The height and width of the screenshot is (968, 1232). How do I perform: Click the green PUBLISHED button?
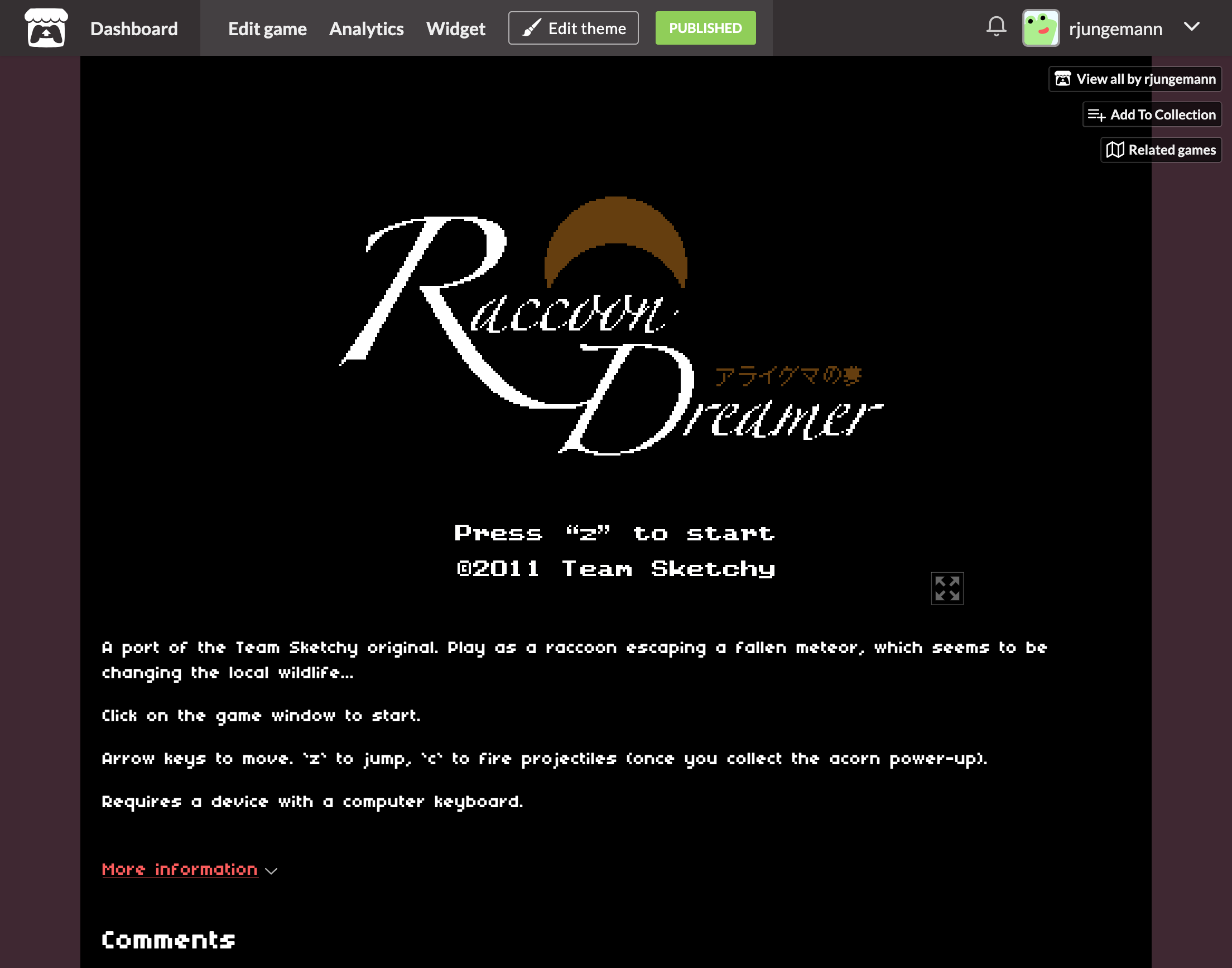point(705,28)
